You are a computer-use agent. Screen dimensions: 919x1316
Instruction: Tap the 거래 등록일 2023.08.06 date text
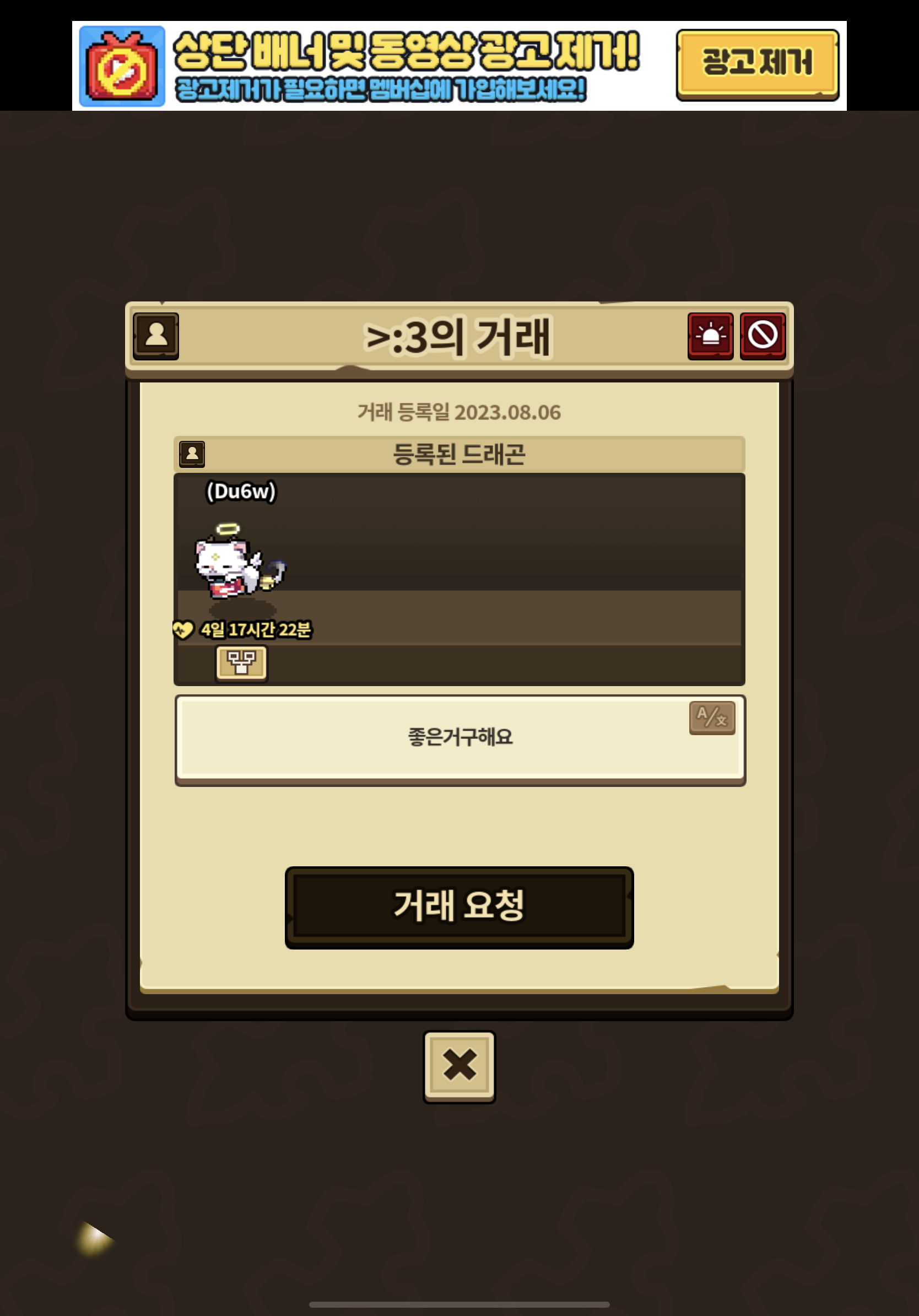459,412
